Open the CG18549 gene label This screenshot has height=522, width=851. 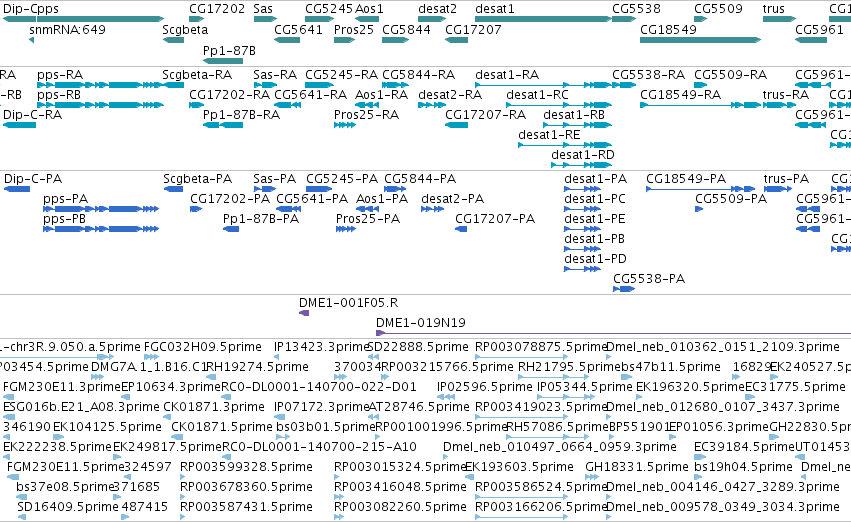point(669,30)
